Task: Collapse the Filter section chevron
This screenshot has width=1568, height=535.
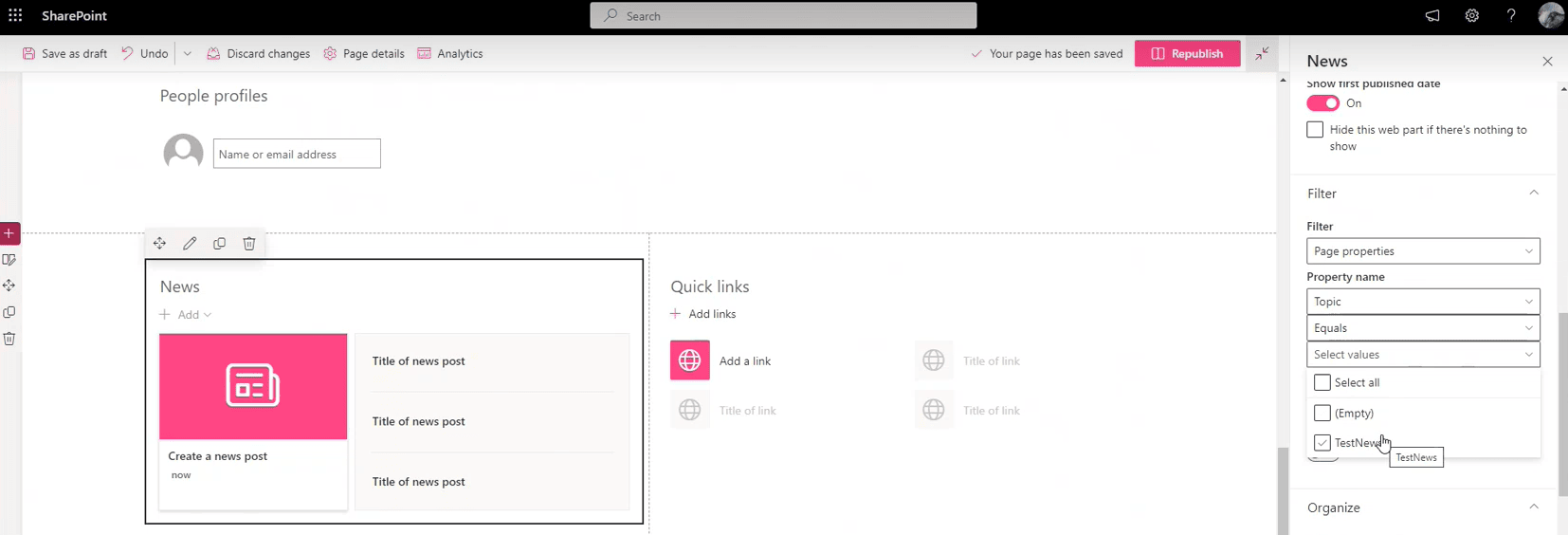Action: click(x=1533, y=194)
